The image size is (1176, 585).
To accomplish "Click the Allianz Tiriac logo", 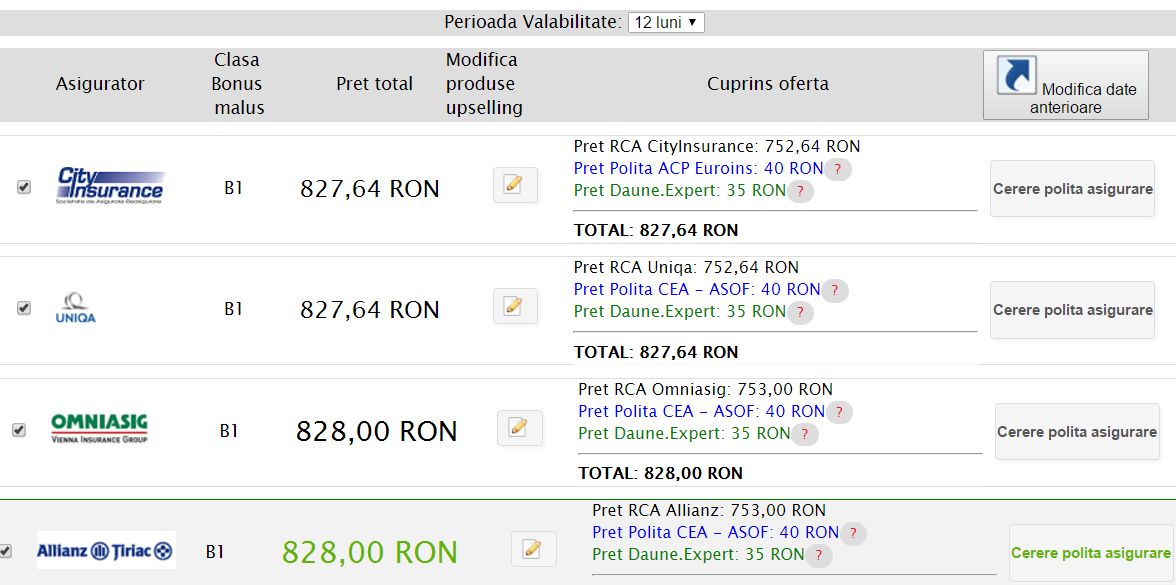I will [x=106, y=550].
